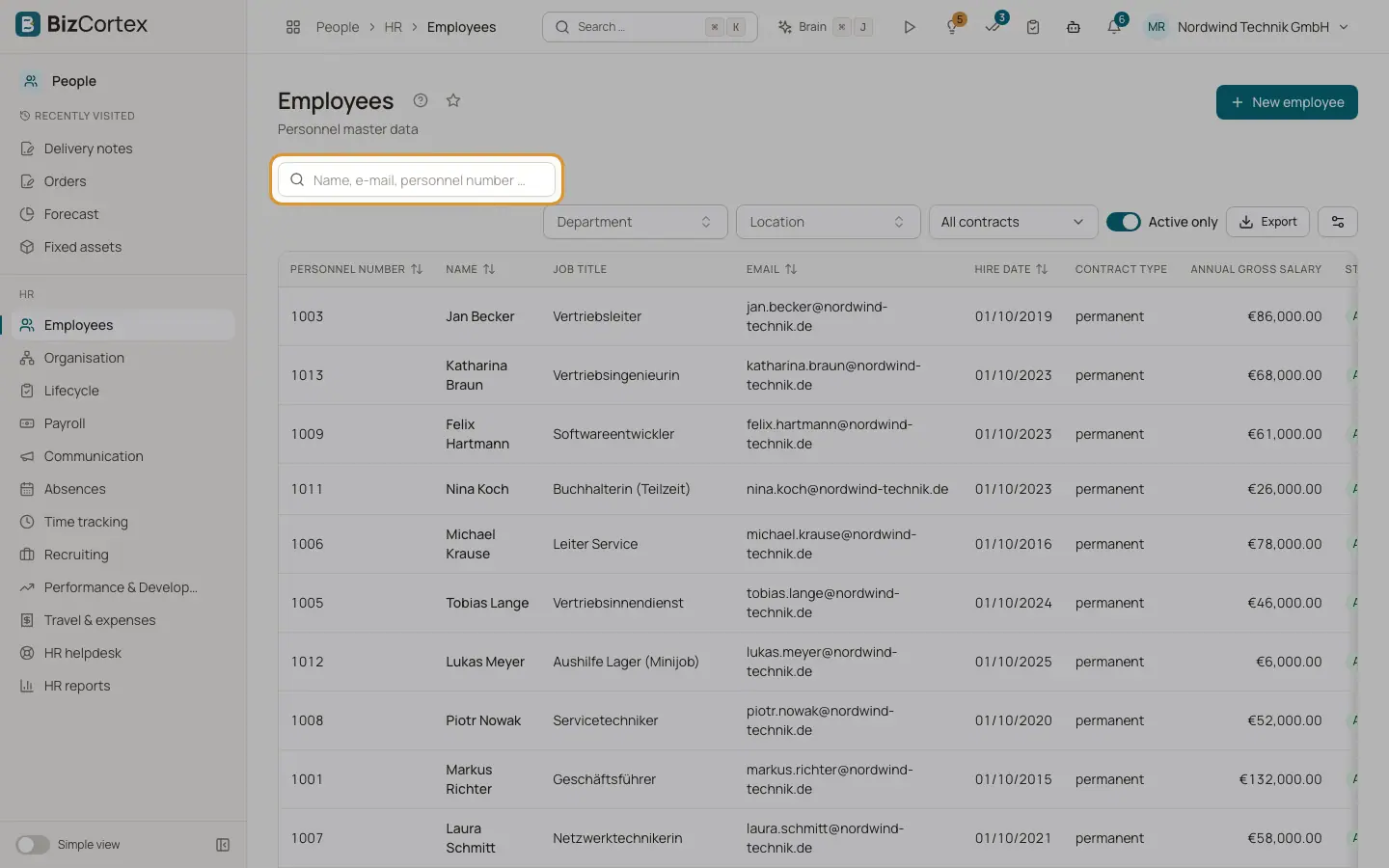Click the help icon beside Employees heading
The width and height of the screenshot is (1389, 868).
[x=421, y=100]
